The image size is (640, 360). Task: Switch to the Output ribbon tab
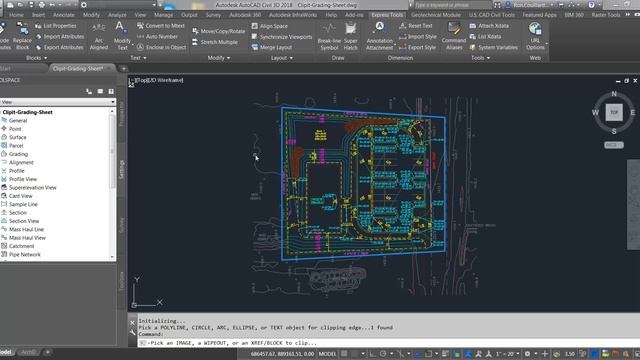(x=189, y=15)
